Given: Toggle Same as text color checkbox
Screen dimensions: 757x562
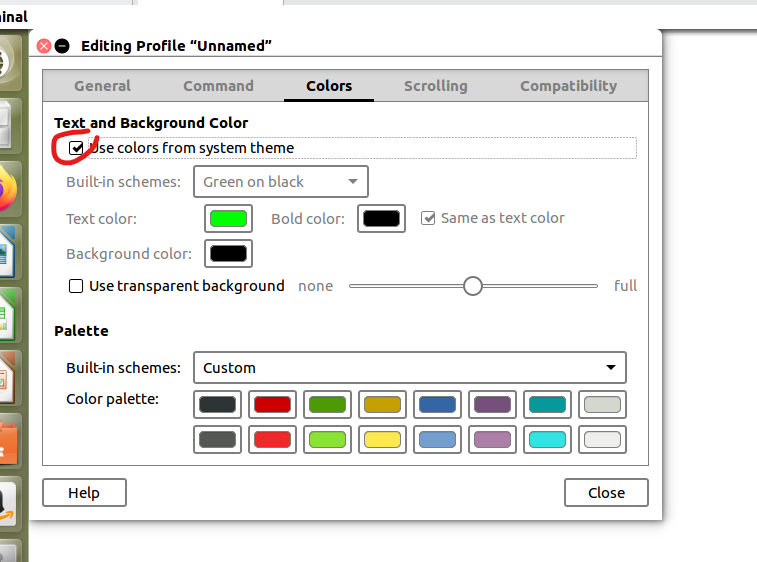Looking at the screenshot, I should (428, 218).
